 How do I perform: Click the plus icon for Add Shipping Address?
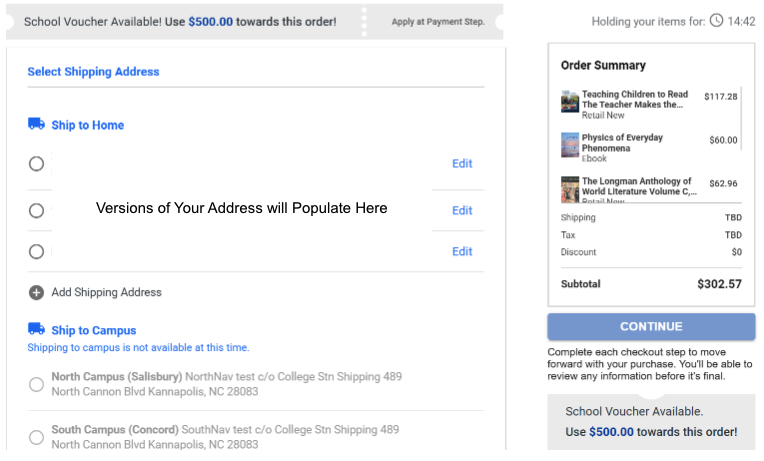point(36,292)
